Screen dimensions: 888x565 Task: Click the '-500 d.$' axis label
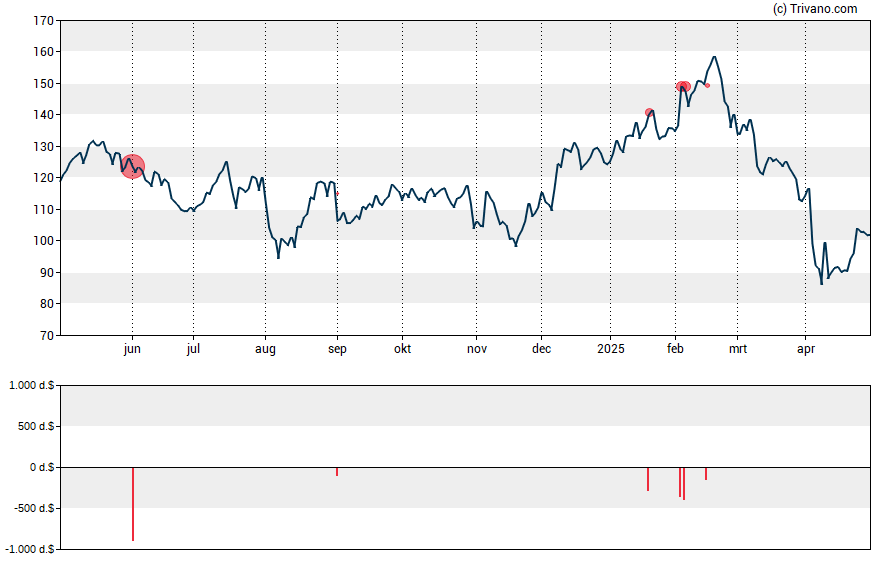point(33,508)
